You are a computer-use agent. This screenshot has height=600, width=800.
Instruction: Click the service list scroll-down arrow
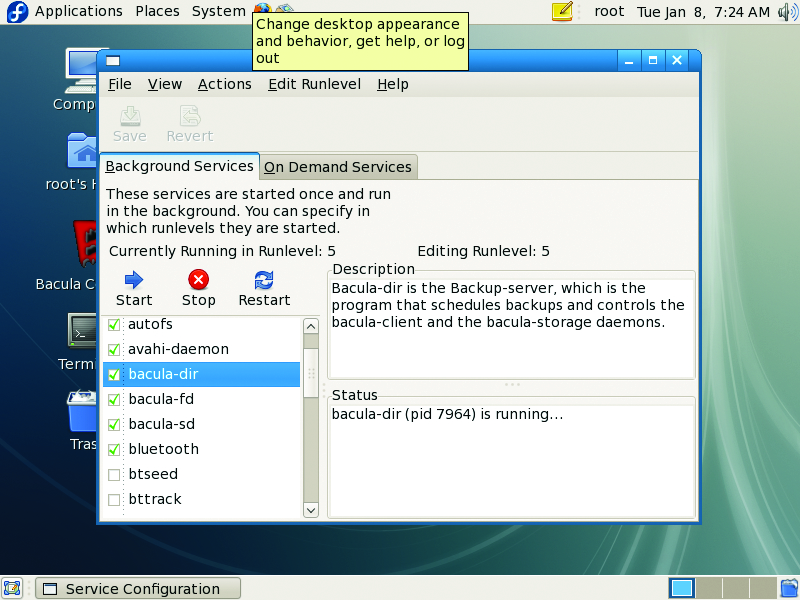point(310,510)
